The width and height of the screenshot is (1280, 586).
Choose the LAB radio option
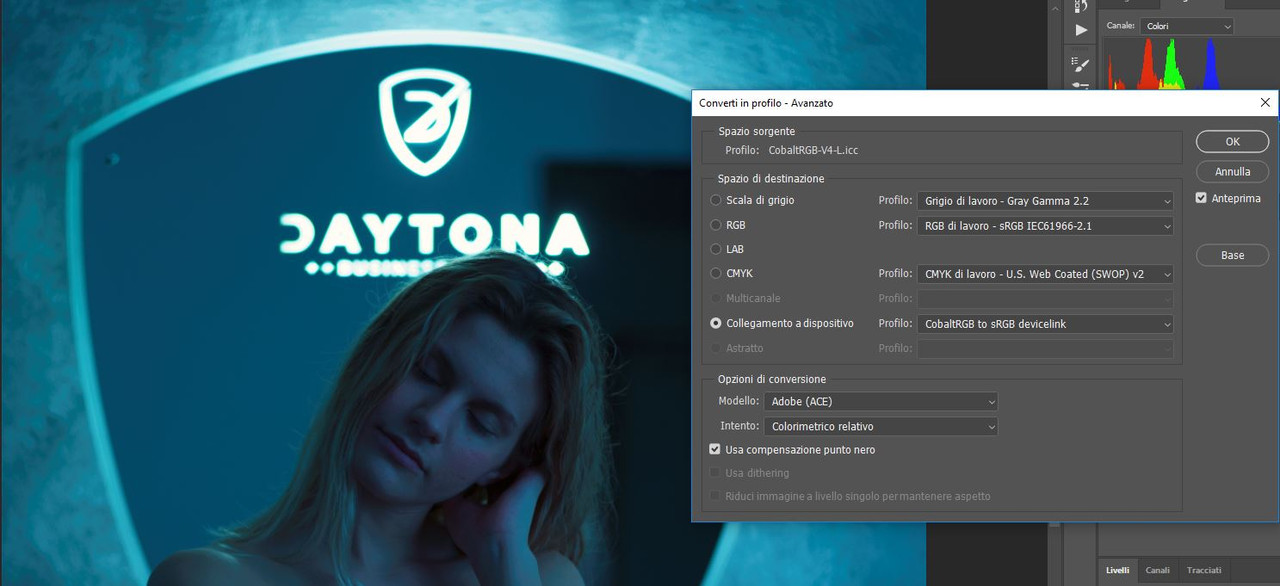coord(716,249)
